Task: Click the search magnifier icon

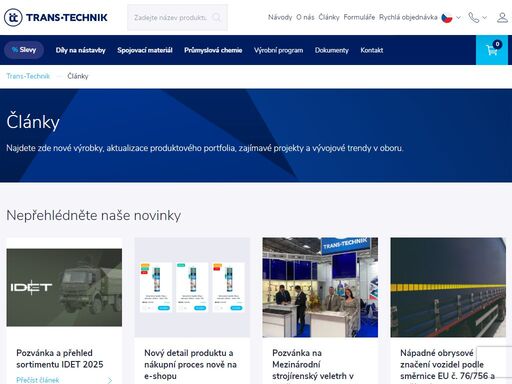Action: [x=216, y=17]
